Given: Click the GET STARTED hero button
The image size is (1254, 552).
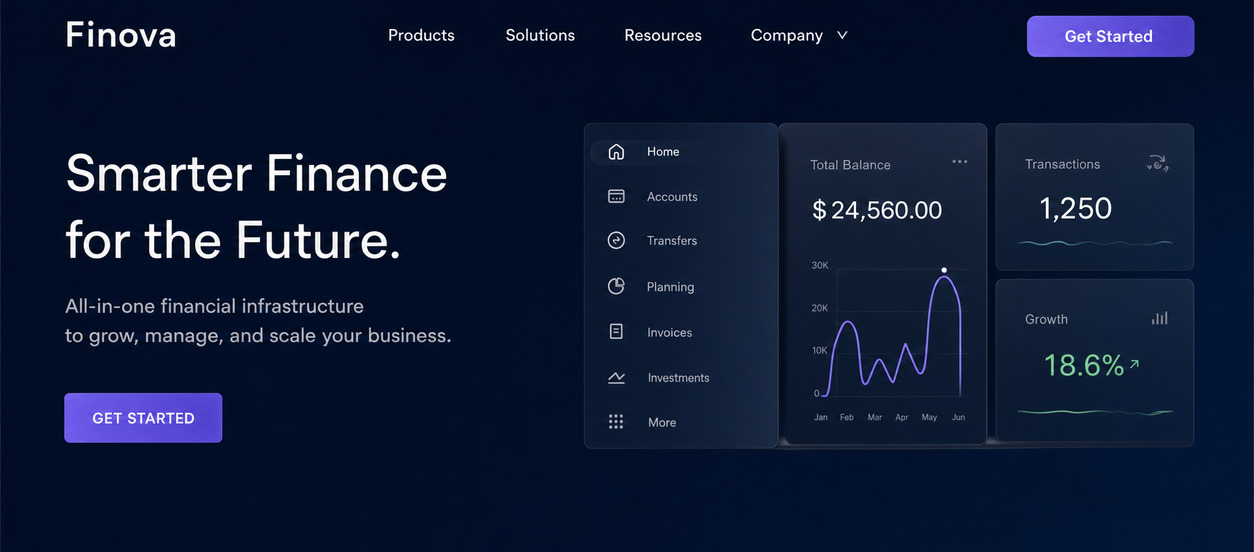Looking at the screenshot, I should point(143,418).
